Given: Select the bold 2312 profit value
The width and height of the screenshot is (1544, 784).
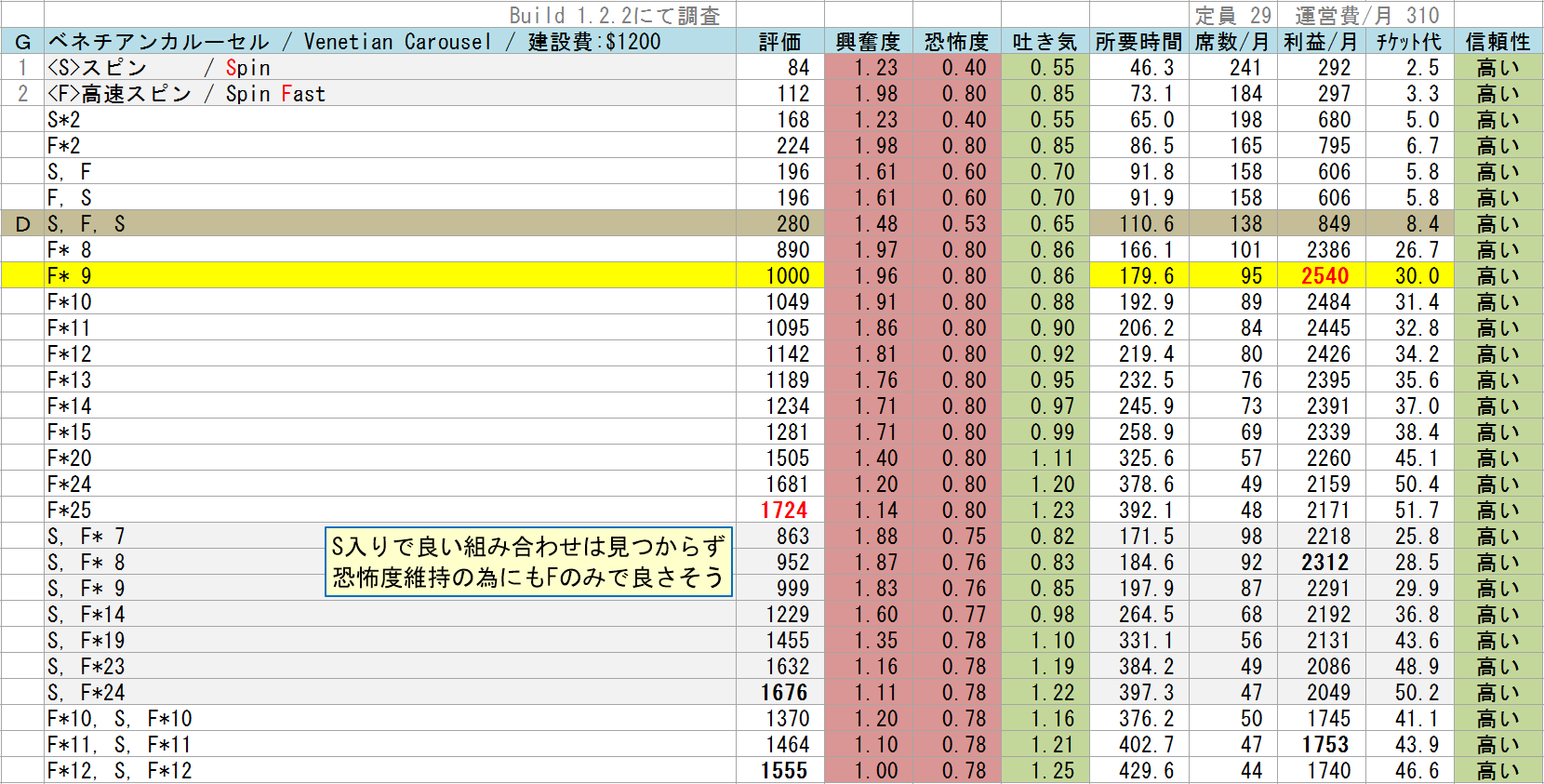Looking at the screenshot, I should point(1324,562).
